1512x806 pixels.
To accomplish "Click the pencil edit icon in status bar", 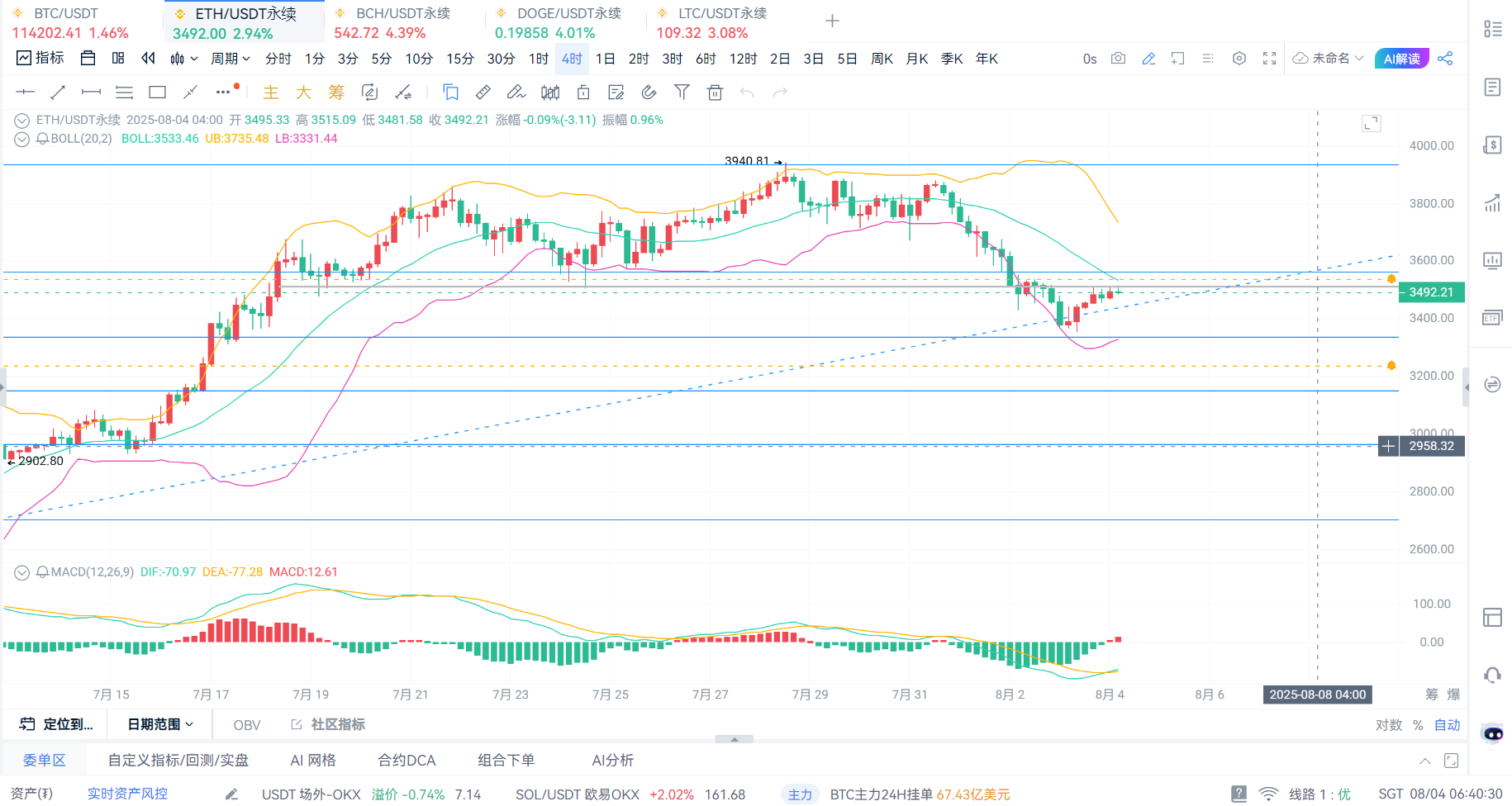I will coord(231,794).
